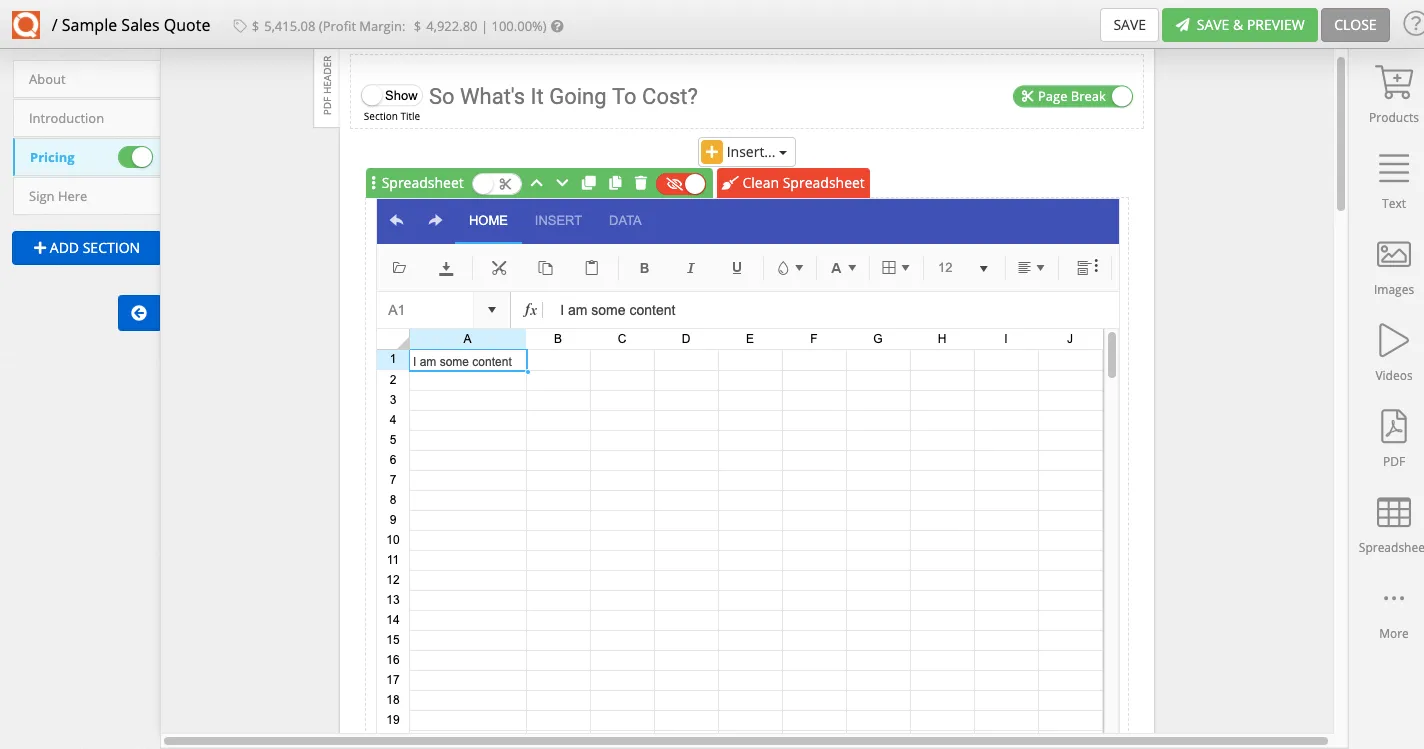
Task: Add a Spreadsheet from the right sidebar
Action: [1392, 524]
